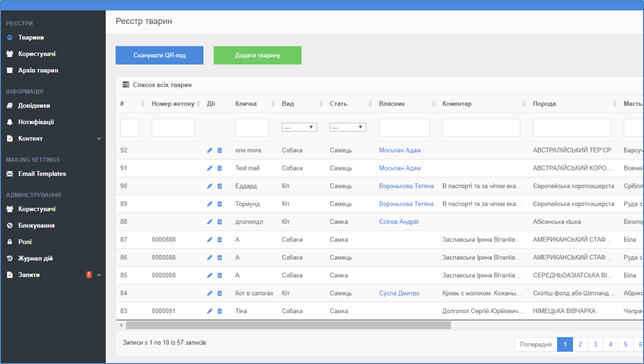The height and width of the screenshot is (364, 644).
Task: Go to page 2 of the list
Action: (x=580, y=344)
